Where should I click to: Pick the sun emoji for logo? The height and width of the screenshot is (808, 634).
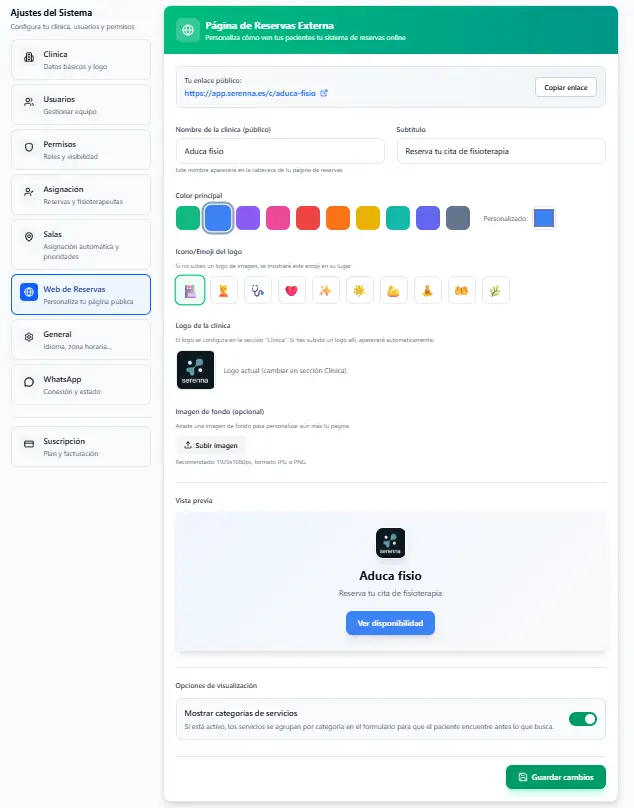click(360, 290)
